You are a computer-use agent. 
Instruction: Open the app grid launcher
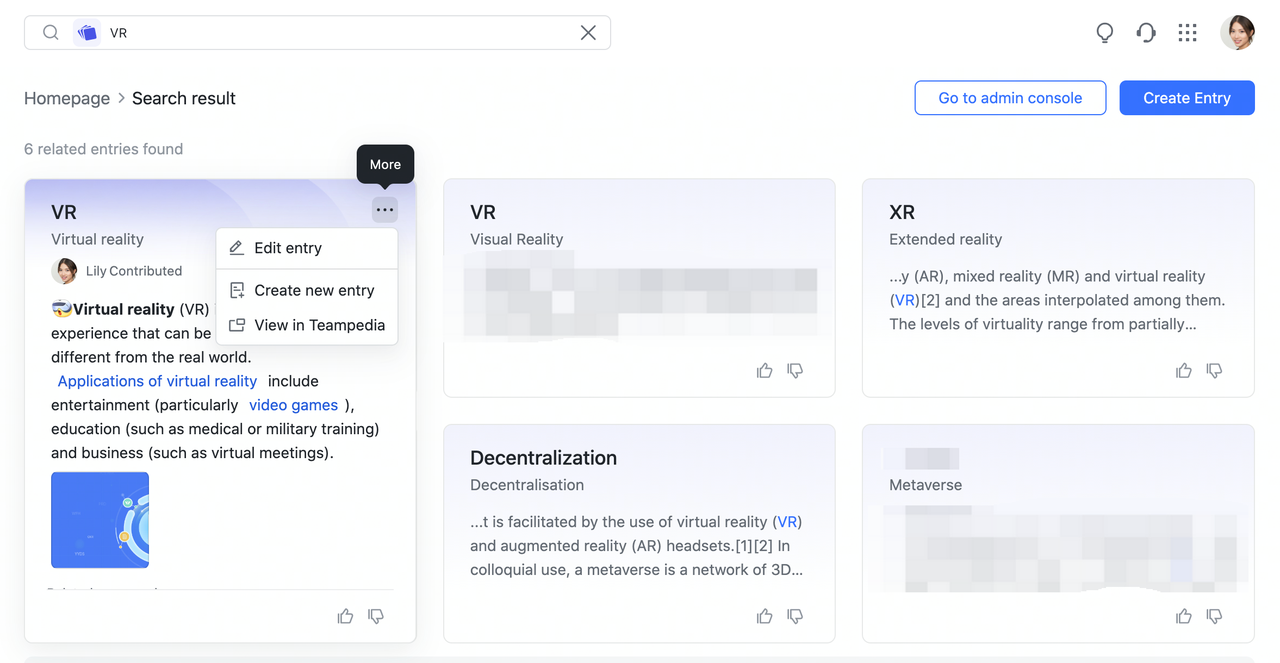1187,33
